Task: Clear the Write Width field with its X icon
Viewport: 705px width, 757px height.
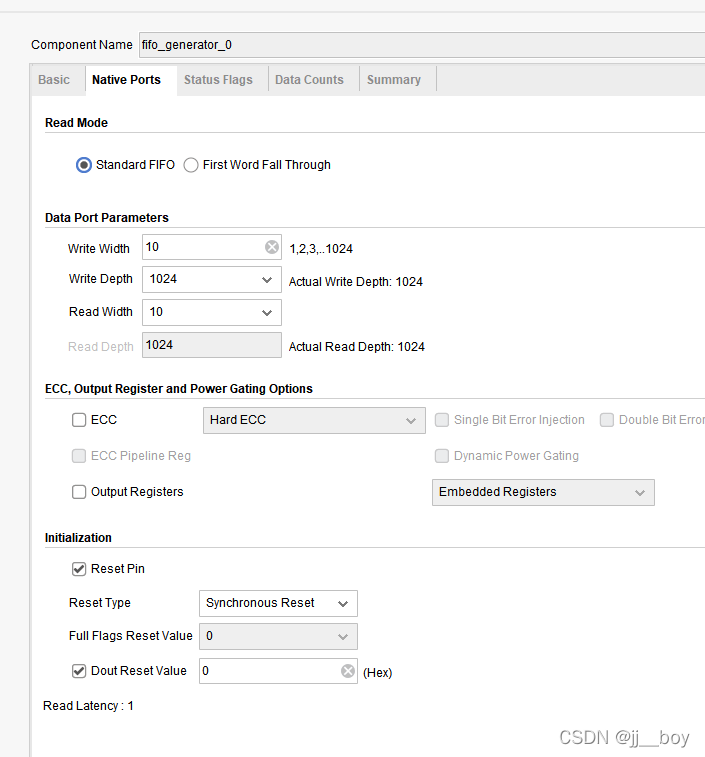Action: (x=272, y=247)
